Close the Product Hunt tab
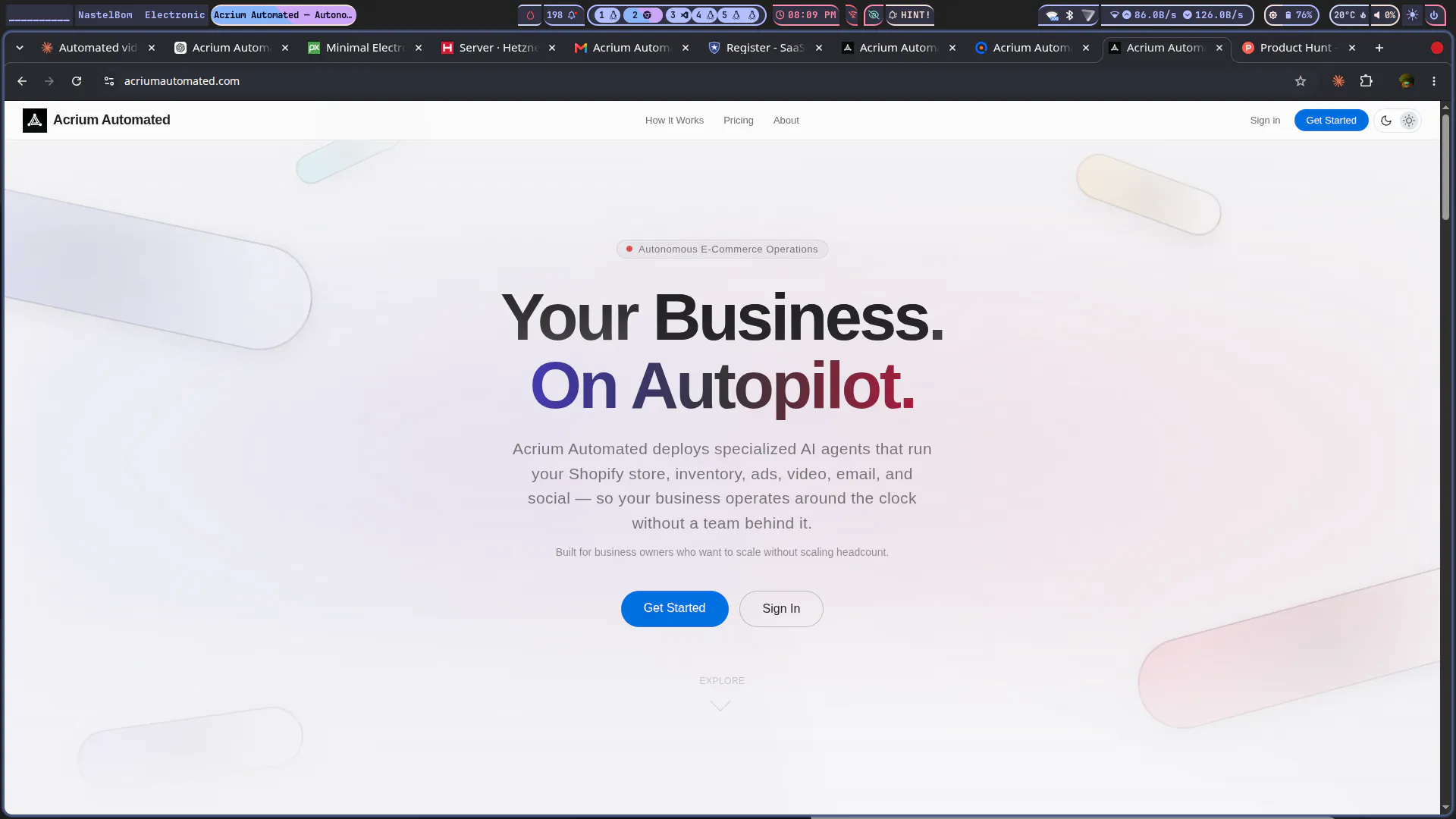1456x819 pixels. tap(1352, 48)
